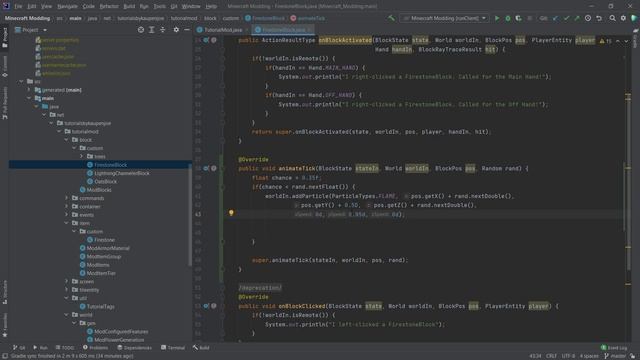Open the Refactor menu

(x=109, y=7)
